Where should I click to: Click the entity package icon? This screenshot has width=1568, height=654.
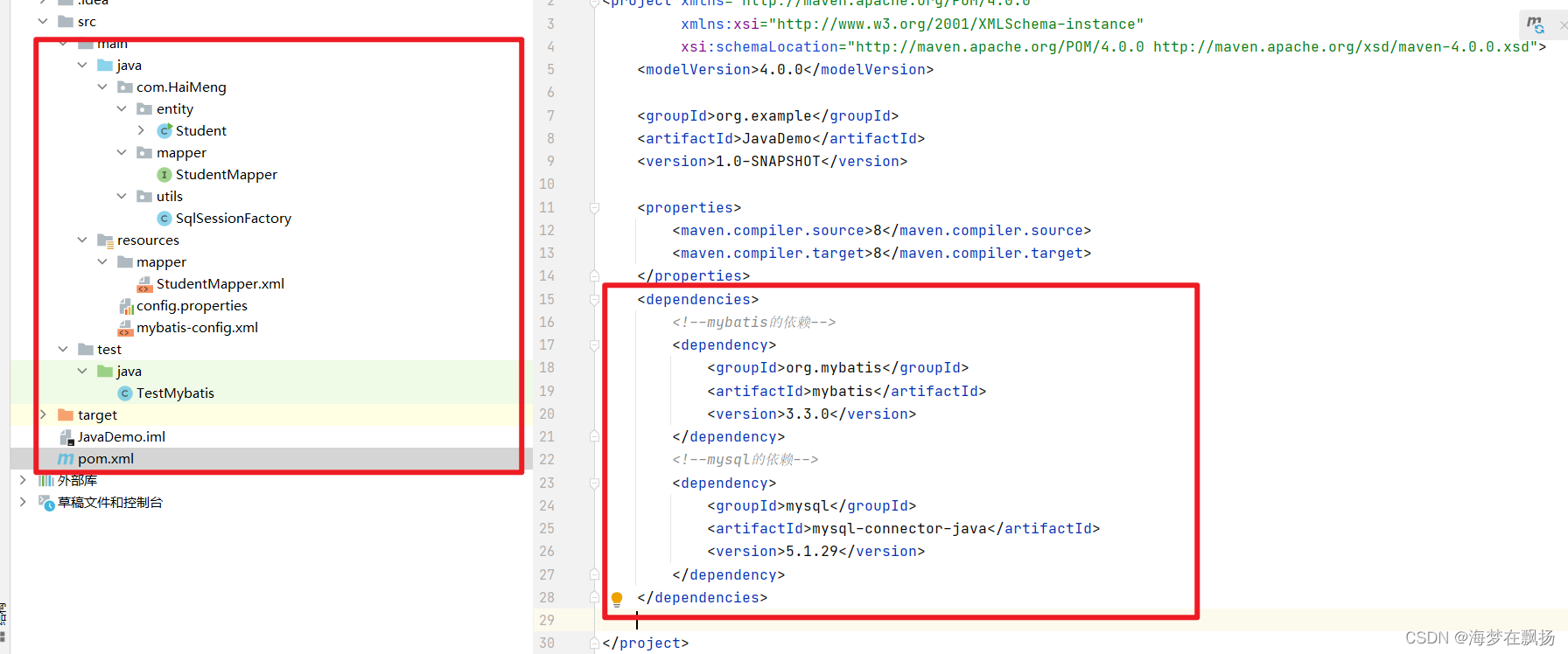(x=144, y=109)
